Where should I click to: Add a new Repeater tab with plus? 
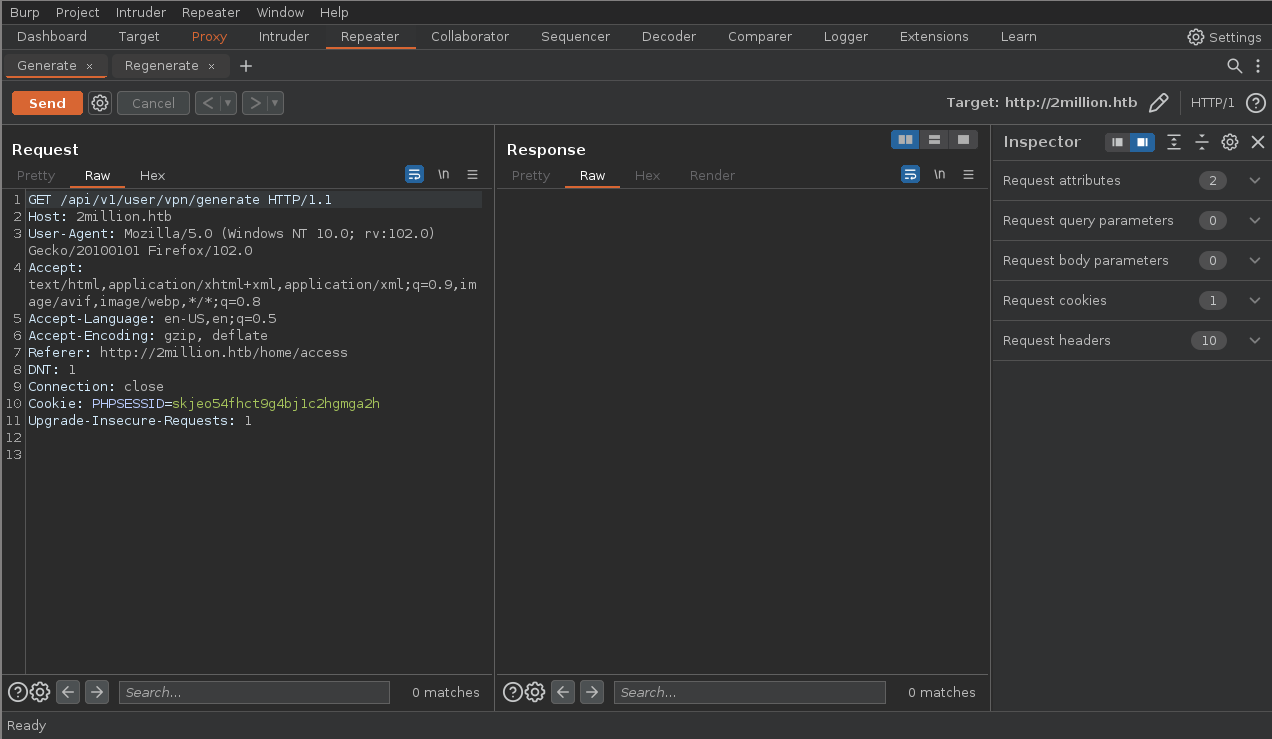point(246,66)
